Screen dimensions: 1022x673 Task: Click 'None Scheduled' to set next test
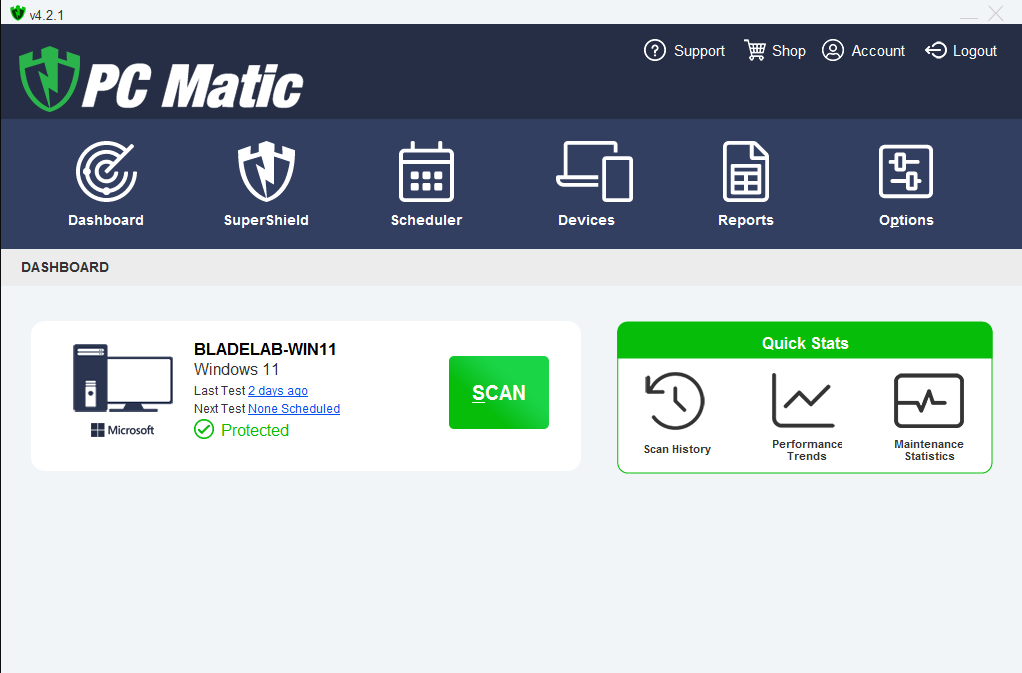[293, 409]
